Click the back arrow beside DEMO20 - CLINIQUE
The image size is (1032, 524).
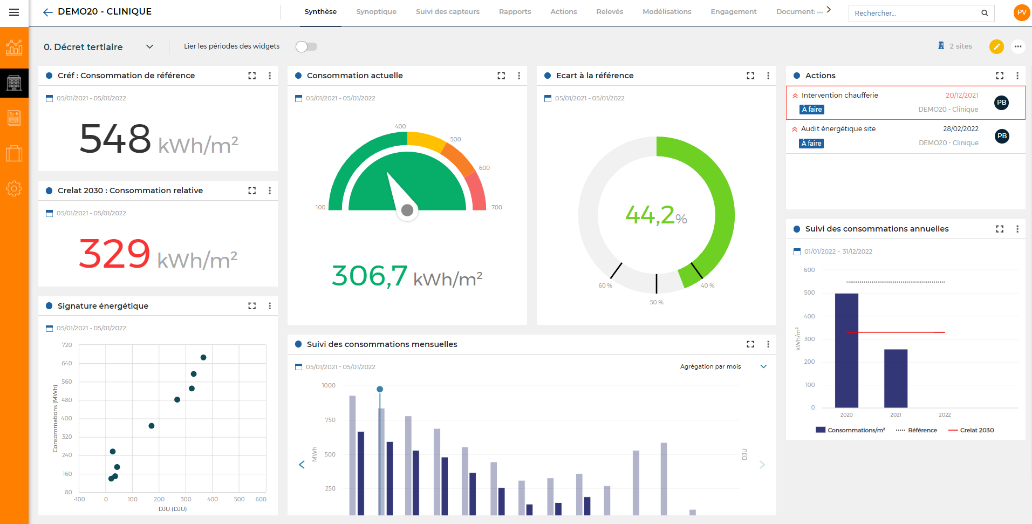pyautogui.click(x=48, y=12)
